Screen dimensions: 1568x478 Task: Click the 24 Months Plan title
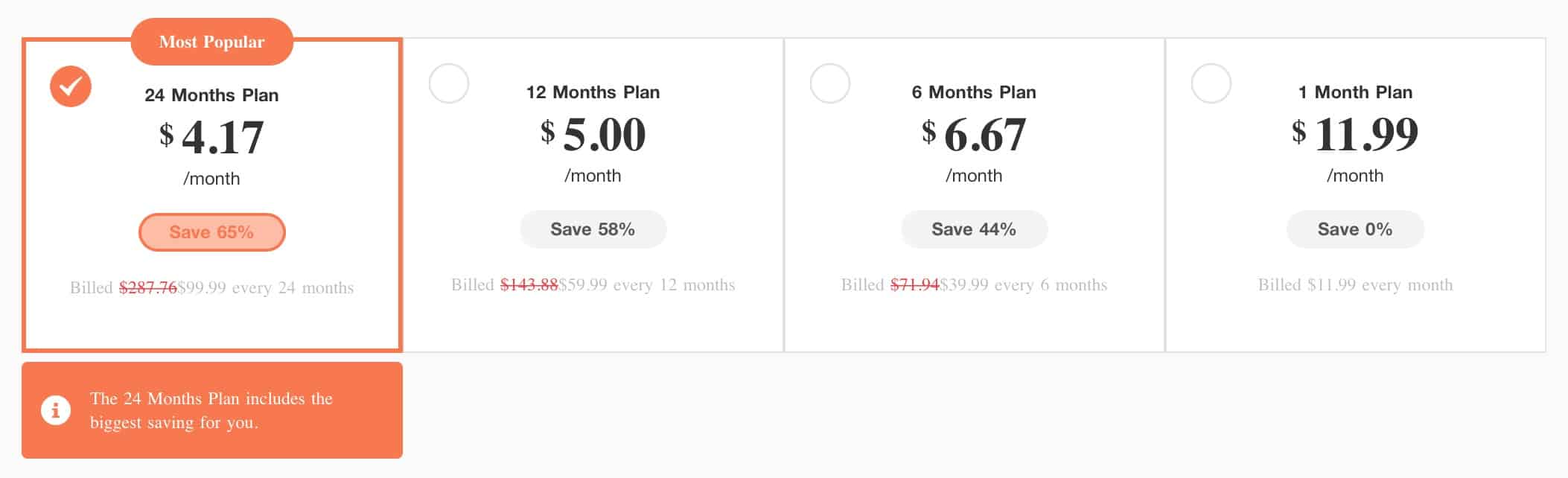[x=212, y=95]
